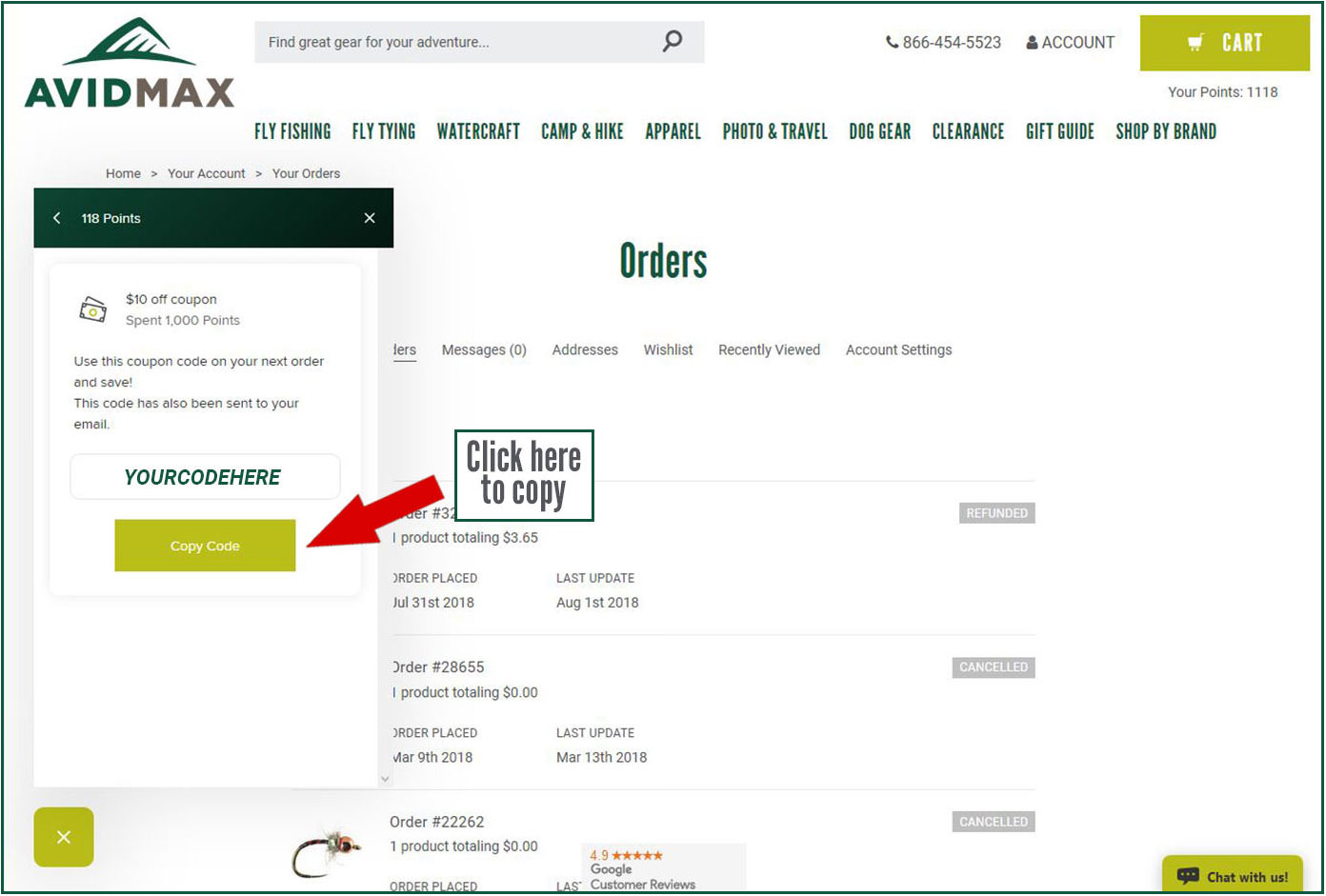Screen dimensions: 1326x896
Task: Open the Gift Guide menu
Action: coord(1059,131)
